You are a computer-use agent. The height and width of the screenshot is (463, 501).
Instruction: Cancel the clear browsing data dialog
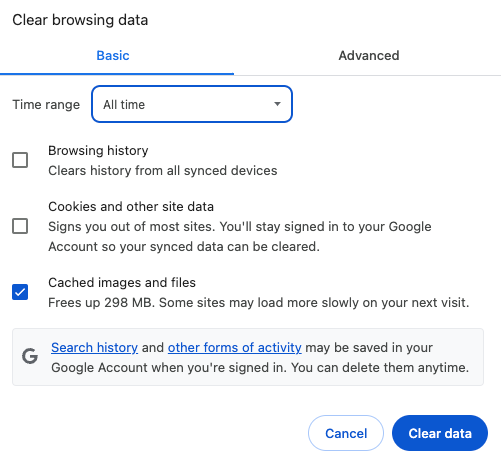tap(346, 433)
